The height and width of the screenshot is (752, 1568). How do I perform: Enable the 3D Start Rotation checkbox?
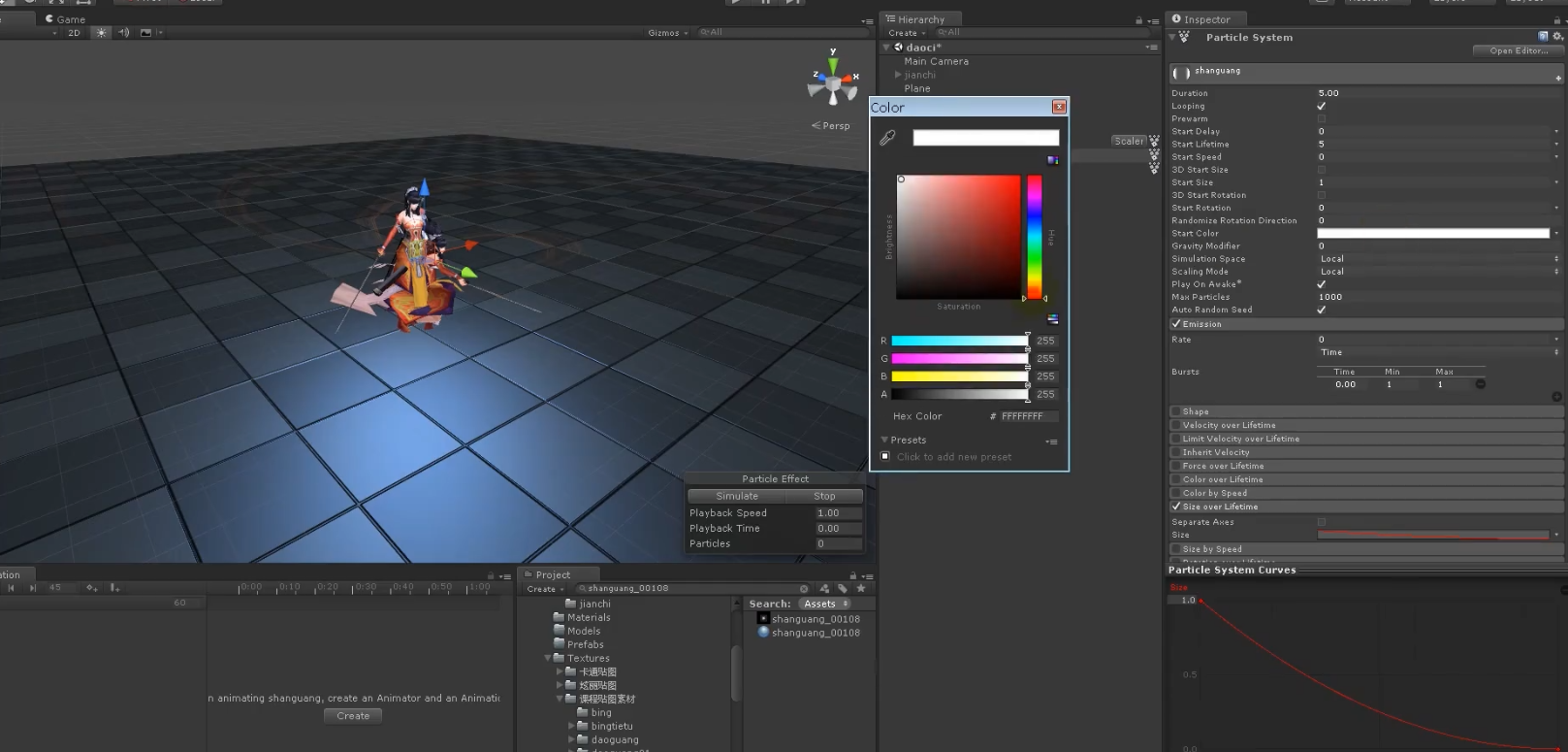pos(1321,195)
